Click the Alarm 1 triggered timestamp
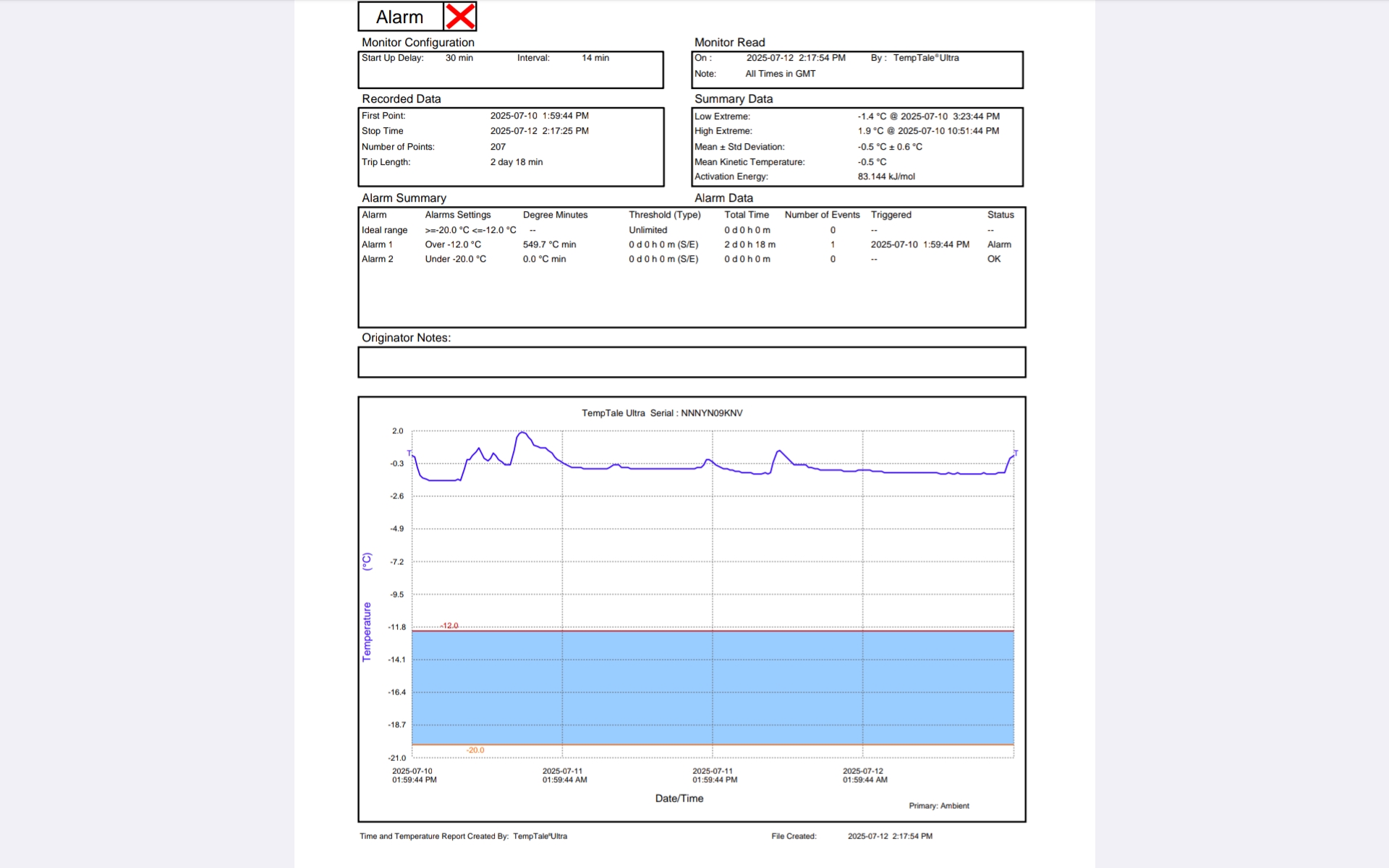Screen dimensions: 1389x868 pyautogui.click(x=919, y=244)
